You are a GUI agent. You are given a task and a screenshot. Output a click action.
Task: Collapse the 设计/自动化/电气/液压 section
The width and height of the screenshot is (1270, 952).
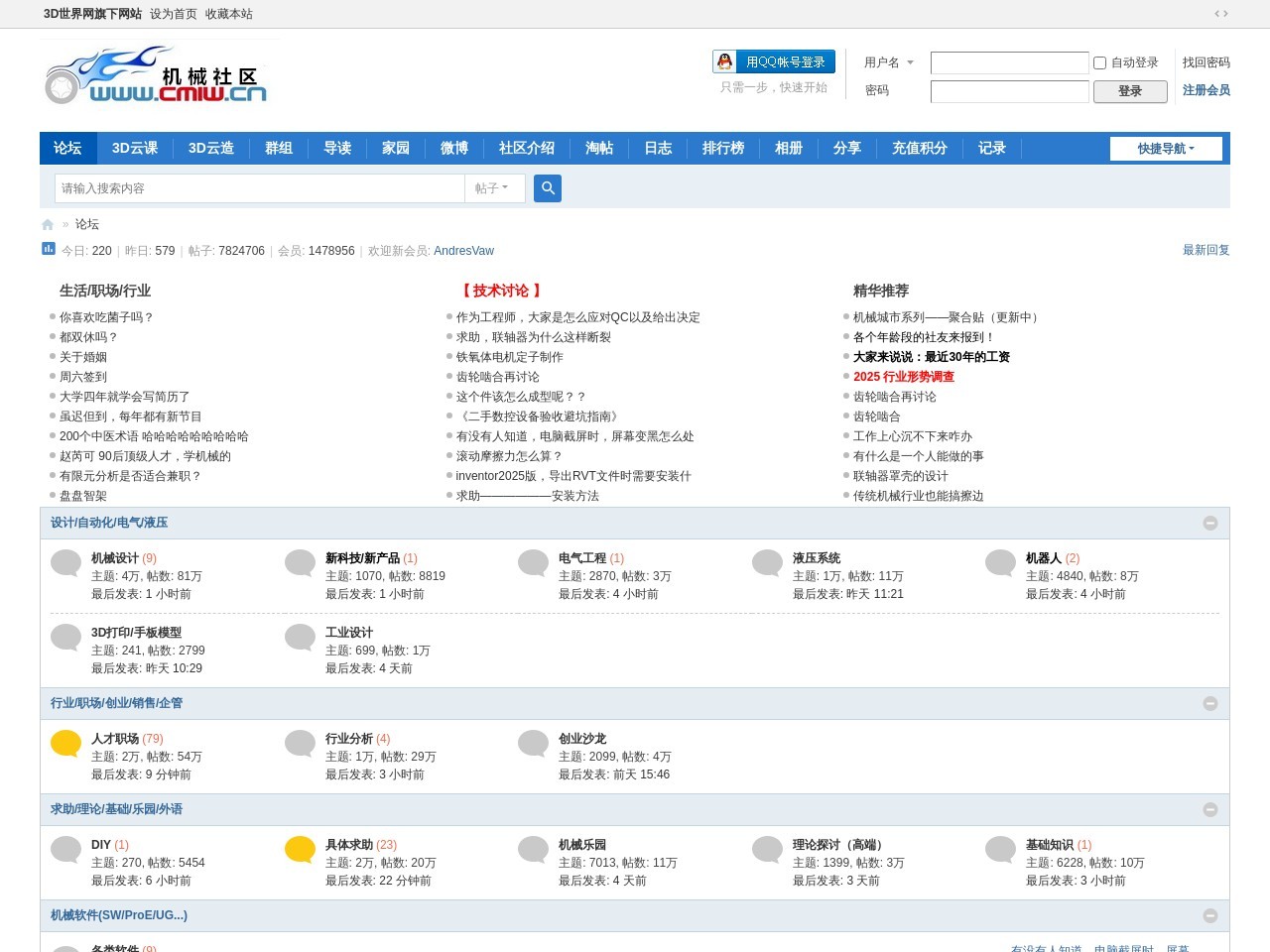pyautogui.click(x=1209, y=523)
